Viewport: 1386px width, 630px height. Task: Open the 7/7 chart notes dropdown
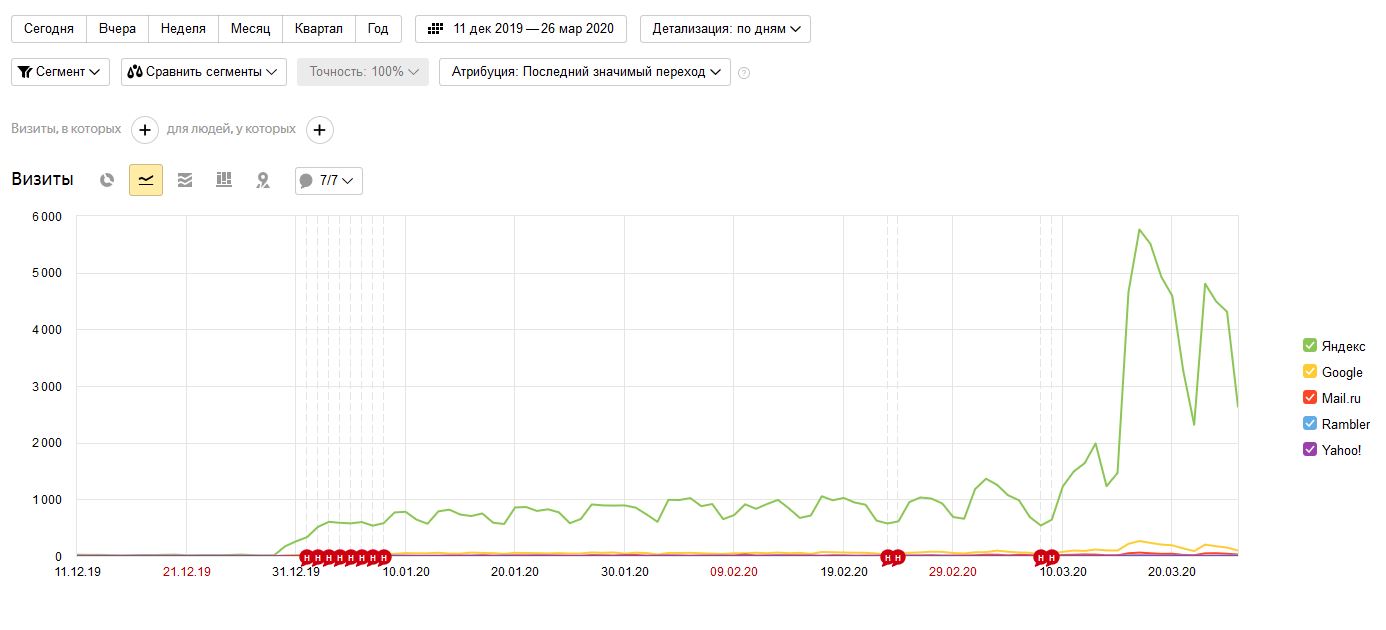(329, 181)
